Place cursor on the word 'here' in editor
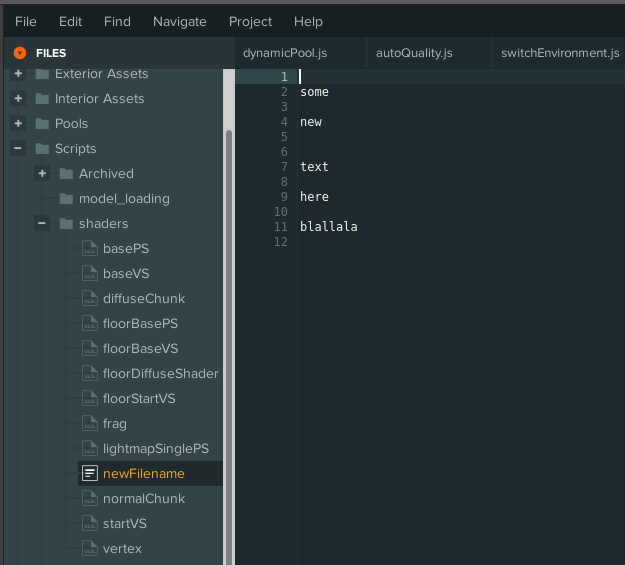 (314, 197)
